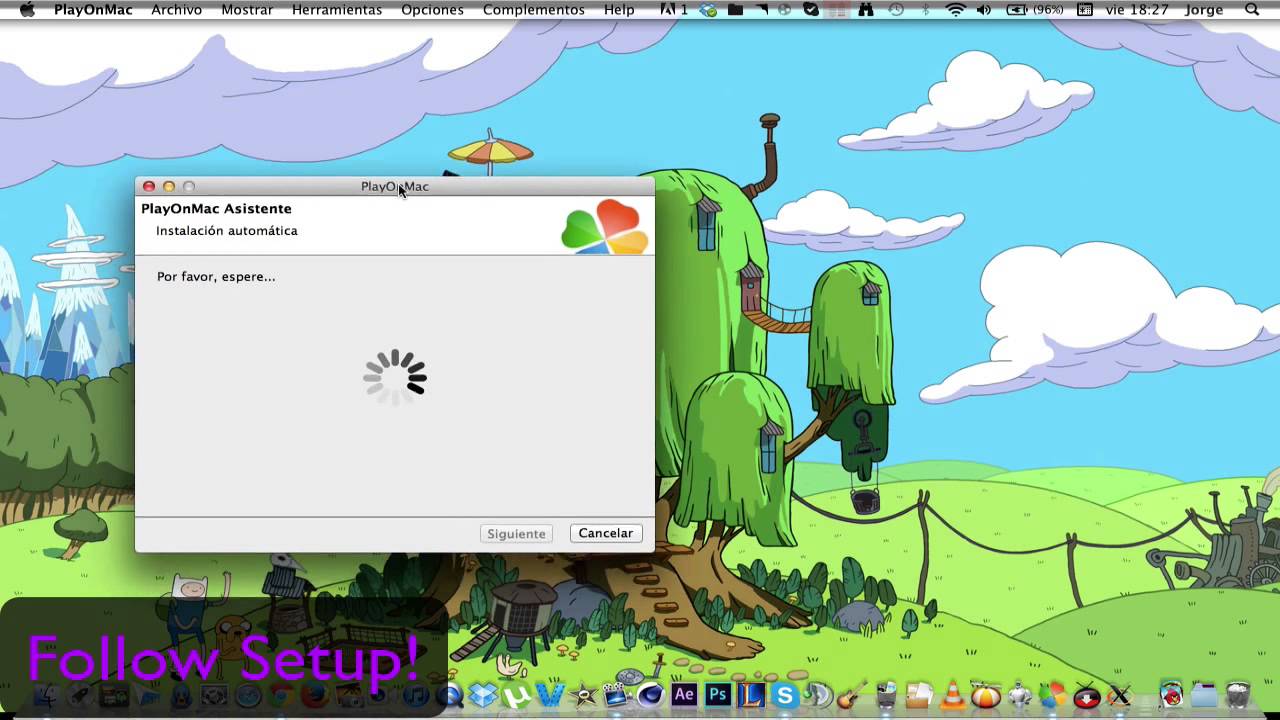
Task: Minimize the PlayOnMac wizard with yellow button
Action: coord(169,186)
